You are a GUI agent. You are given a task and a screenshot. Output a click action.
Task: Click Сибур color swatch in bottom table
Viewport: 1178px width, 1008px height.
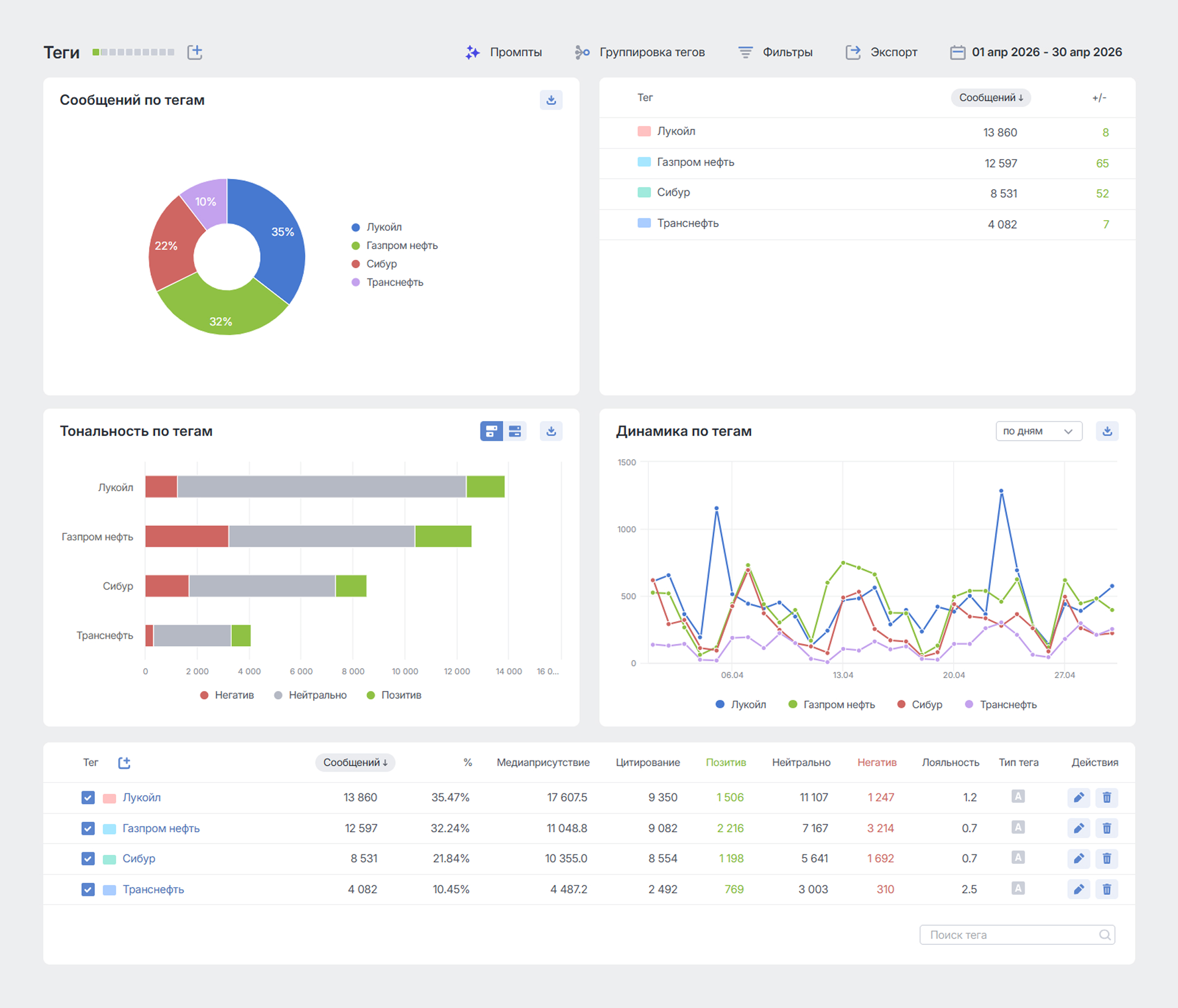pos(109,859)
